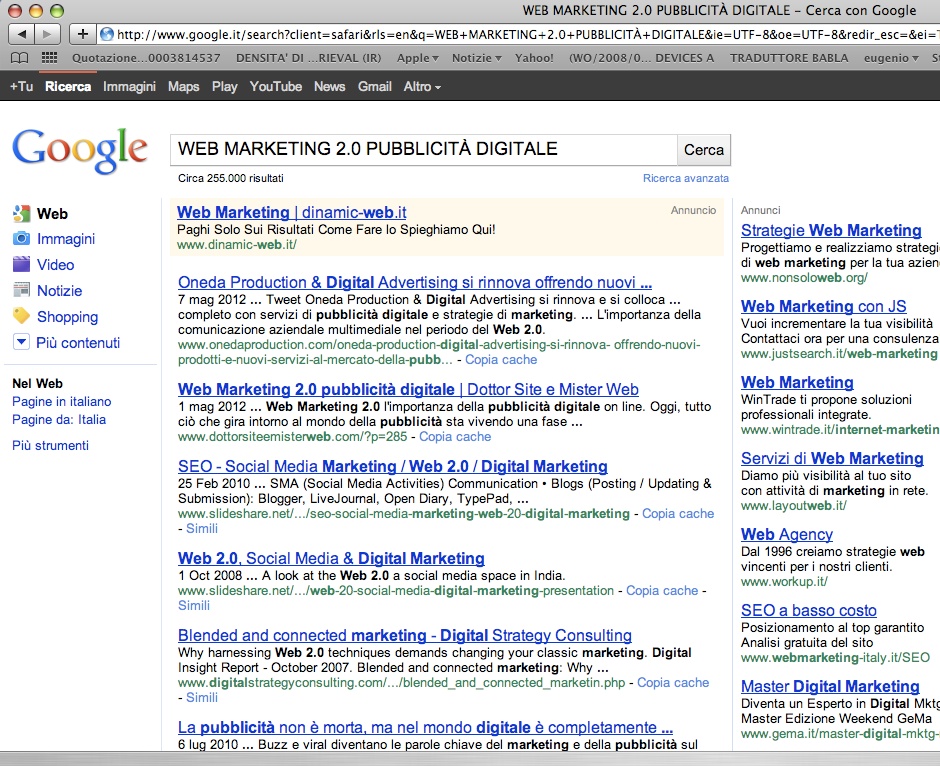Select Ricerca in the Google bar
The image size is (940, 766).
tap(68, 87)
